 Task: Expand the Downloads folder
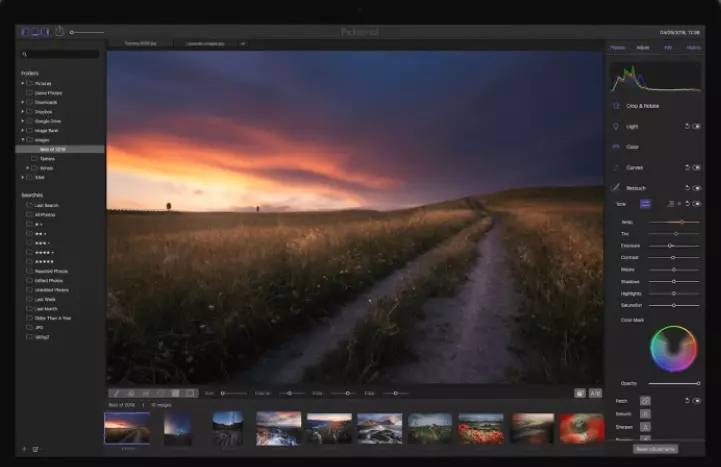click(23, 102)
